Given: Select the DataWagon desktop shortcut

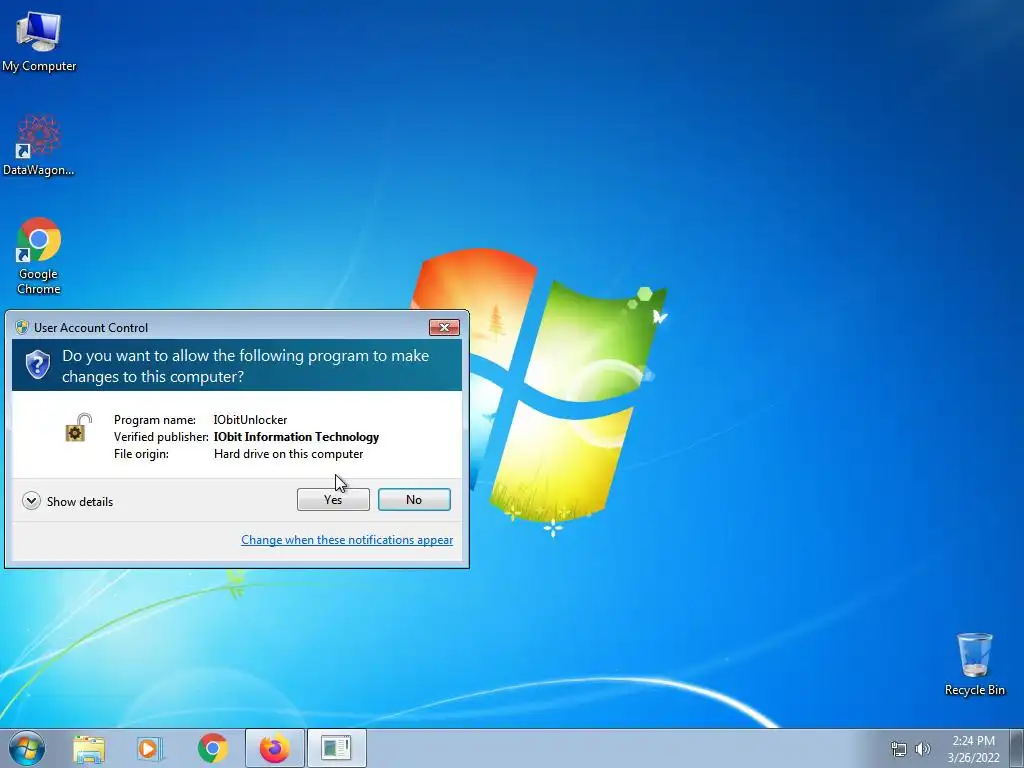Looking at the screenshot, I should [x=39, y=145].
